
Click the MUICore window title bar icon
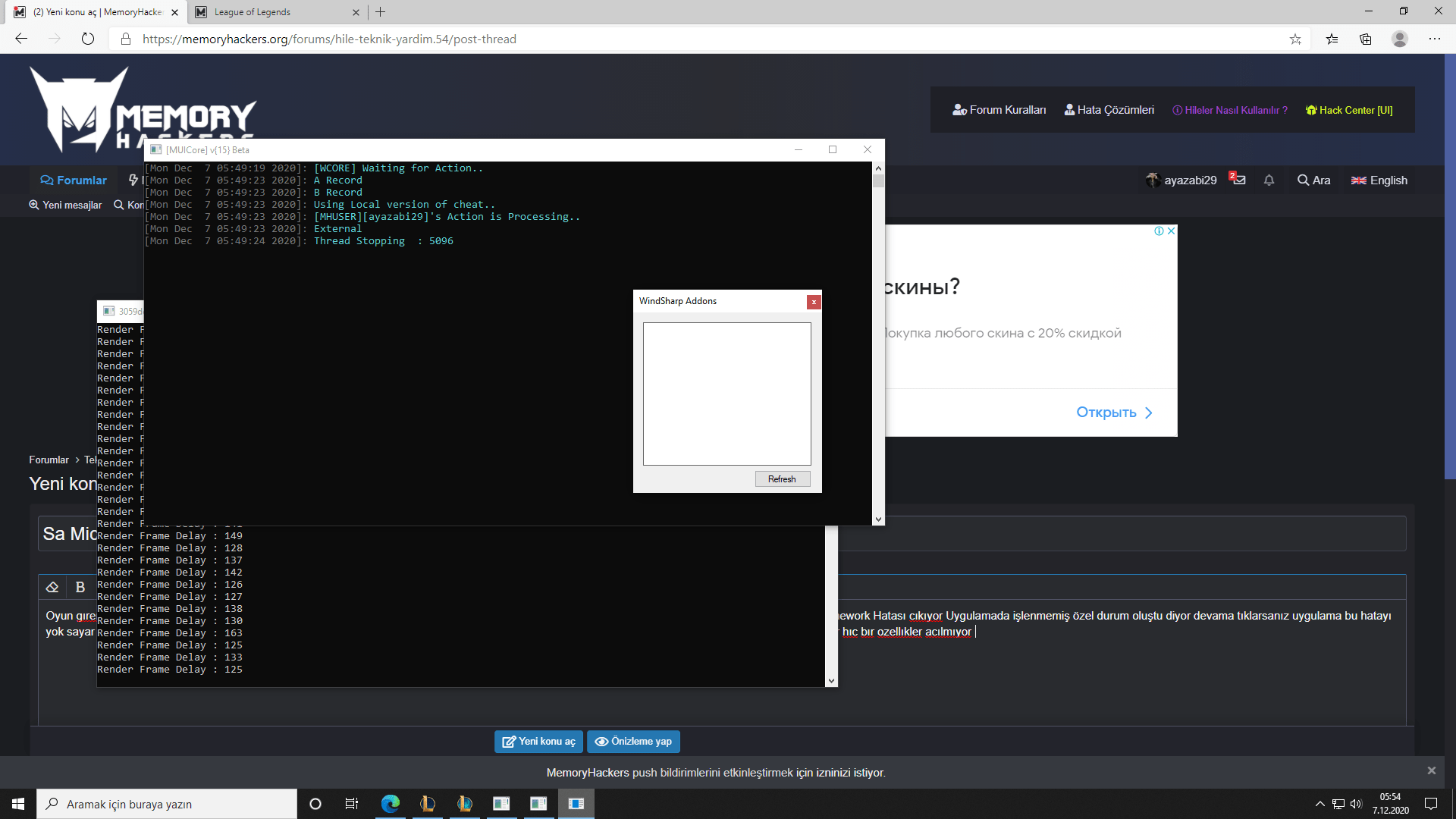point(156,149)
